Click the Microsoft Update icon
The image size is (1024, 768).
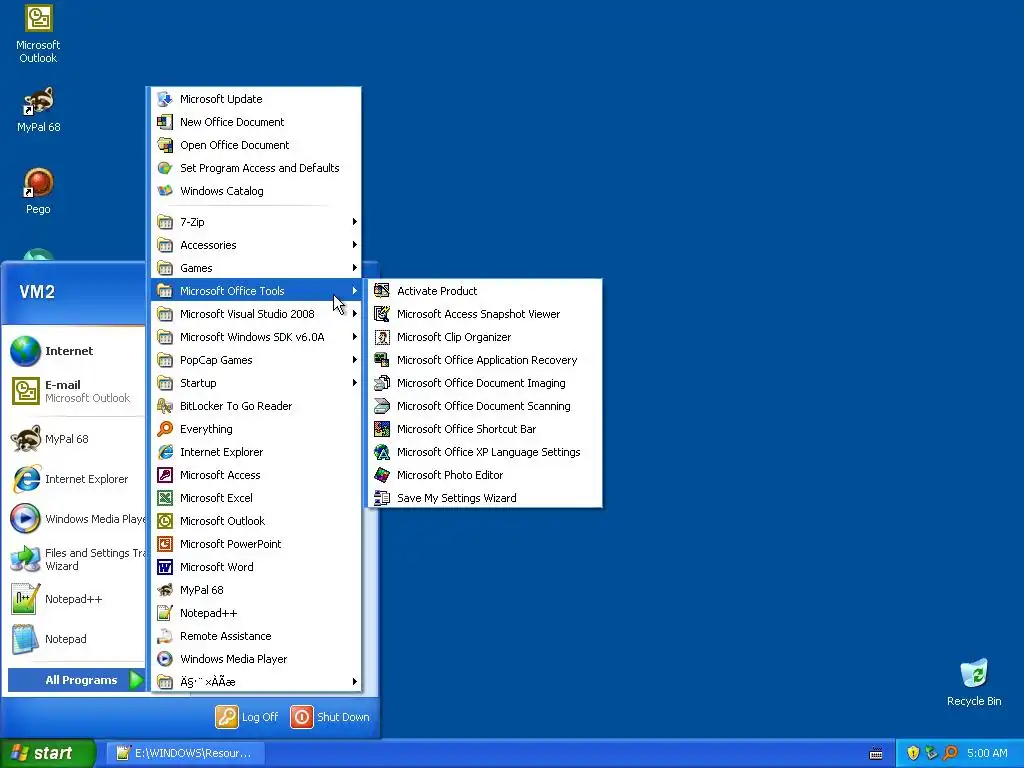(x=165, y=99)
